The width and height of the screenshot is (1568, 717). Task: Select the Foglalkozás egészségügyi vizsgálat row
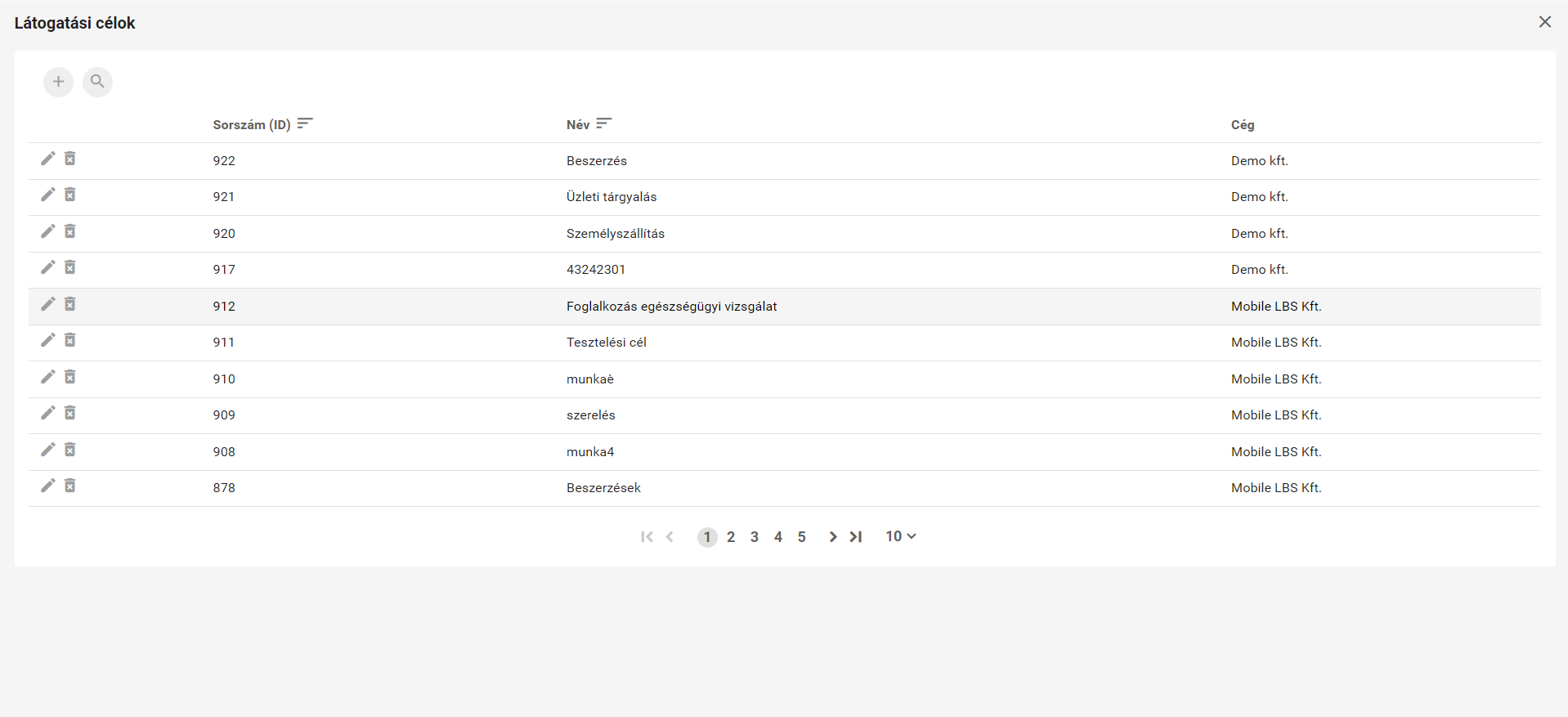pyautogui.click(x=671, y=307)
